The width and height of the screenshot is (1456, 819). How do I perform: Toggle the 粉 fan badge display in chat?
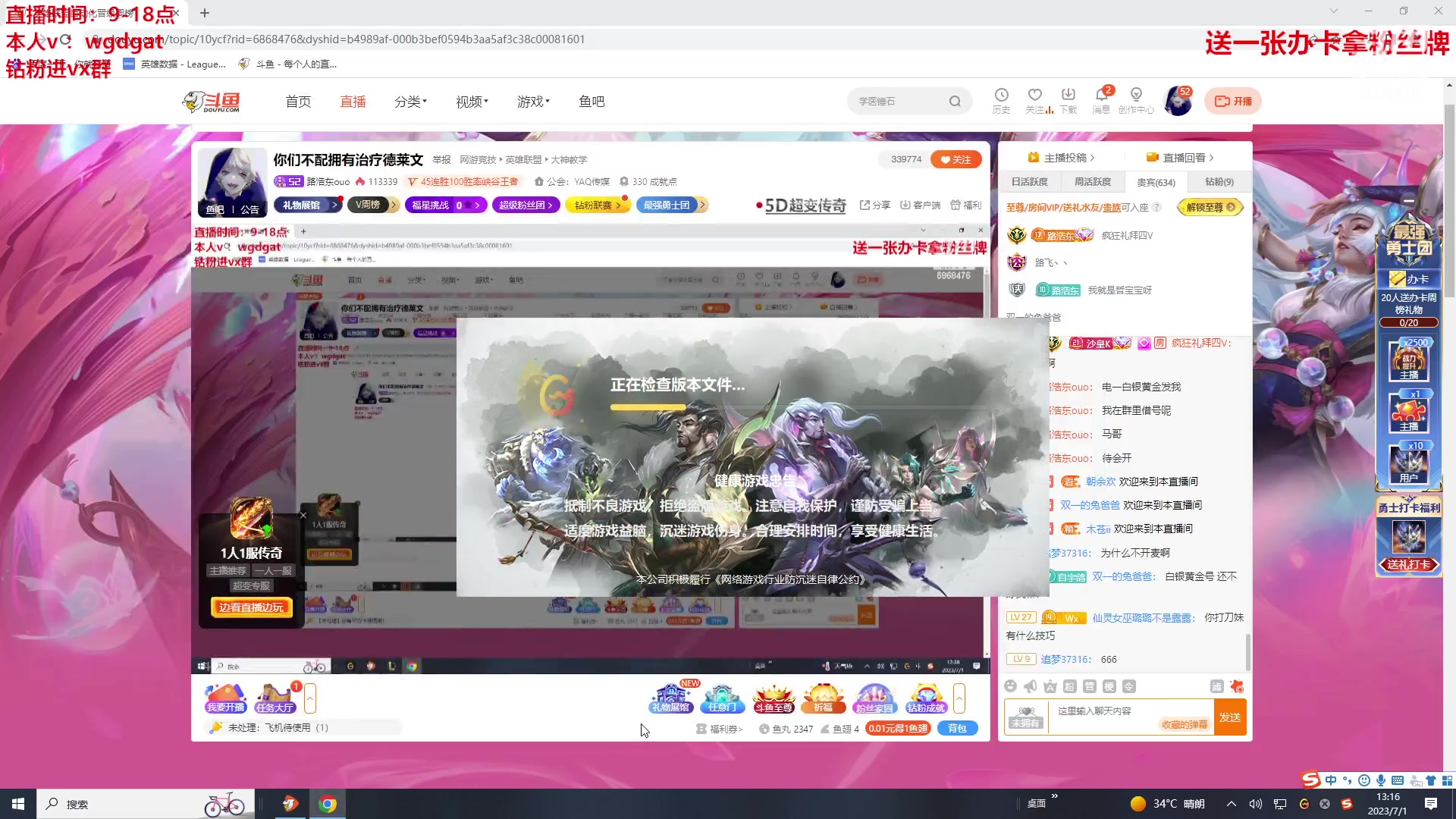(x=1068, y=686)
